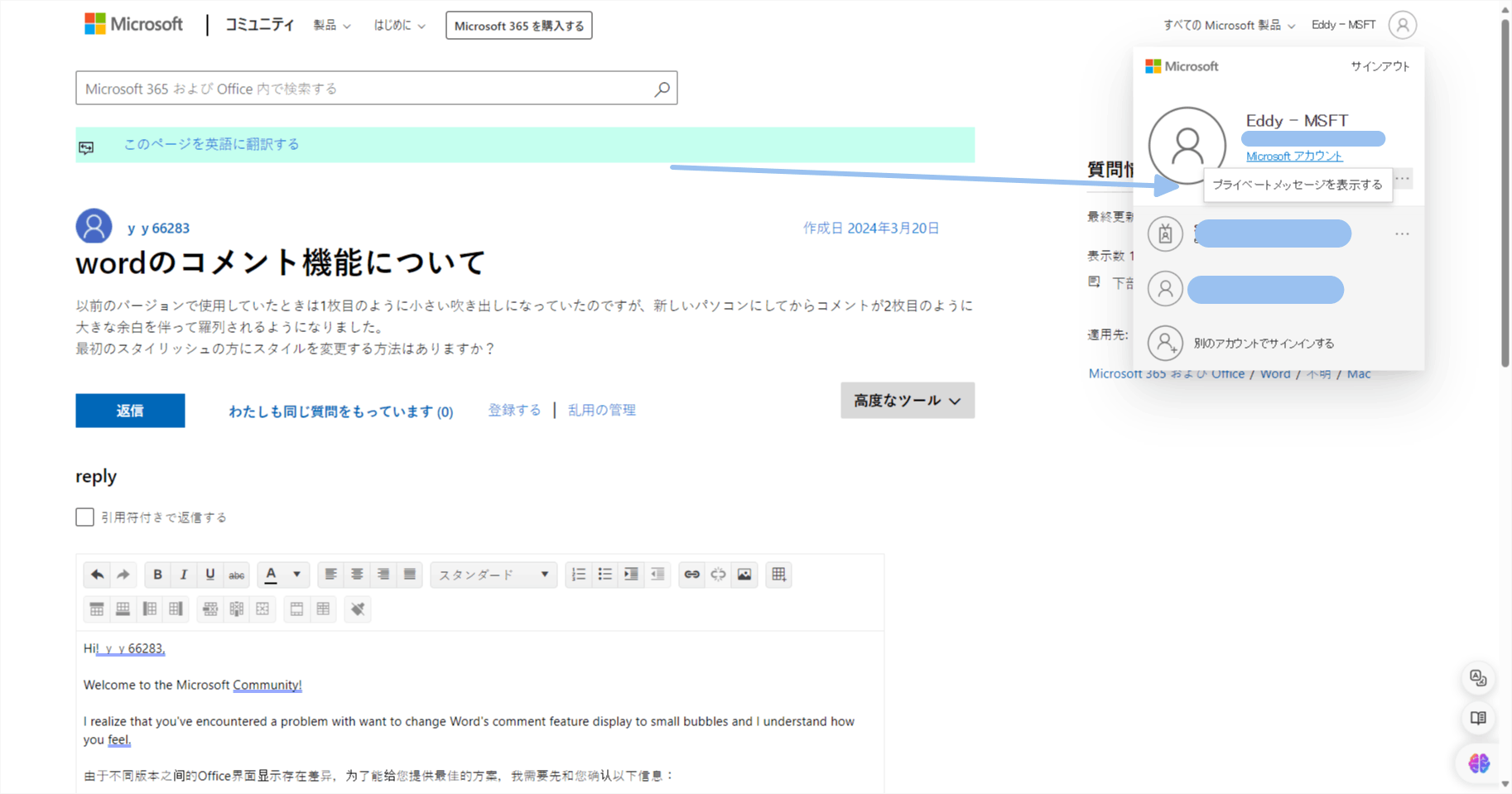Click the search magnifier icon

(x=662, y=89)
